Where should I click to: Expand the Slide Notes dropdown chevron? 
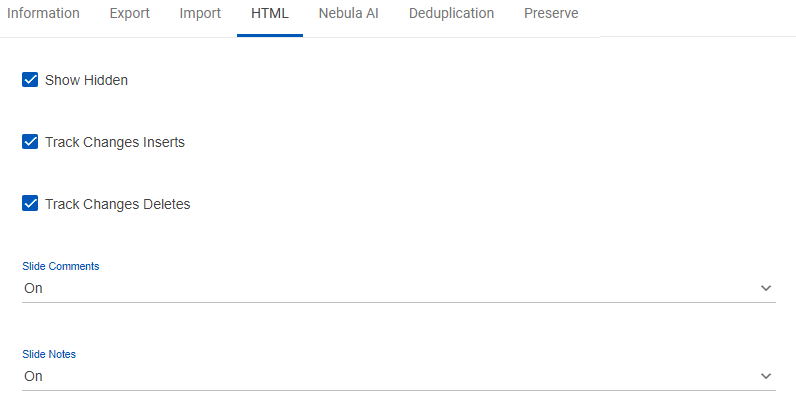pos(766,376)
